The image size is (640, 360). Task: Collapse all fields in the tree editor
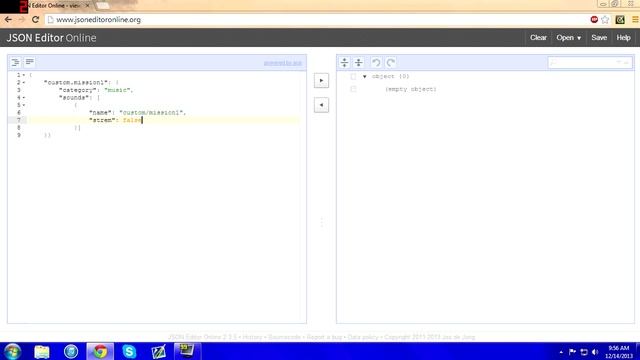coord(358,62)
